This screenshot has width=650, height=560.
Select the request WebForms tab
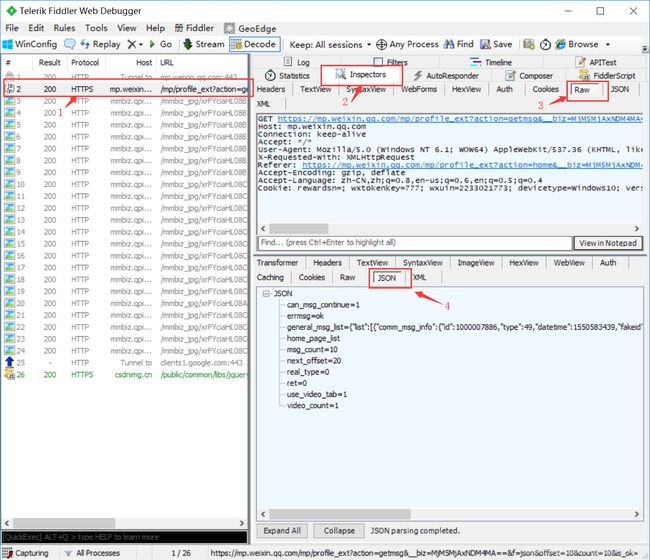[x=419, y=89]
